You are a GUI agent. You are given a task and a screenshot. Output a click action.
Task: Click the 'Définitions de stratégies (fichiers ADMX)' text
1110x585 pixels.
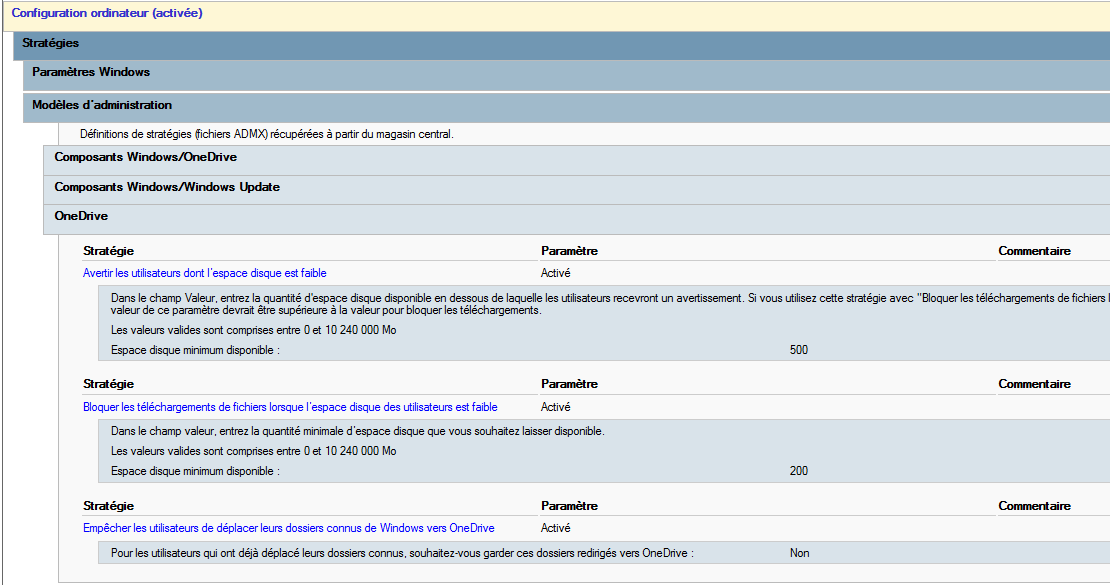tap(266, 134)
